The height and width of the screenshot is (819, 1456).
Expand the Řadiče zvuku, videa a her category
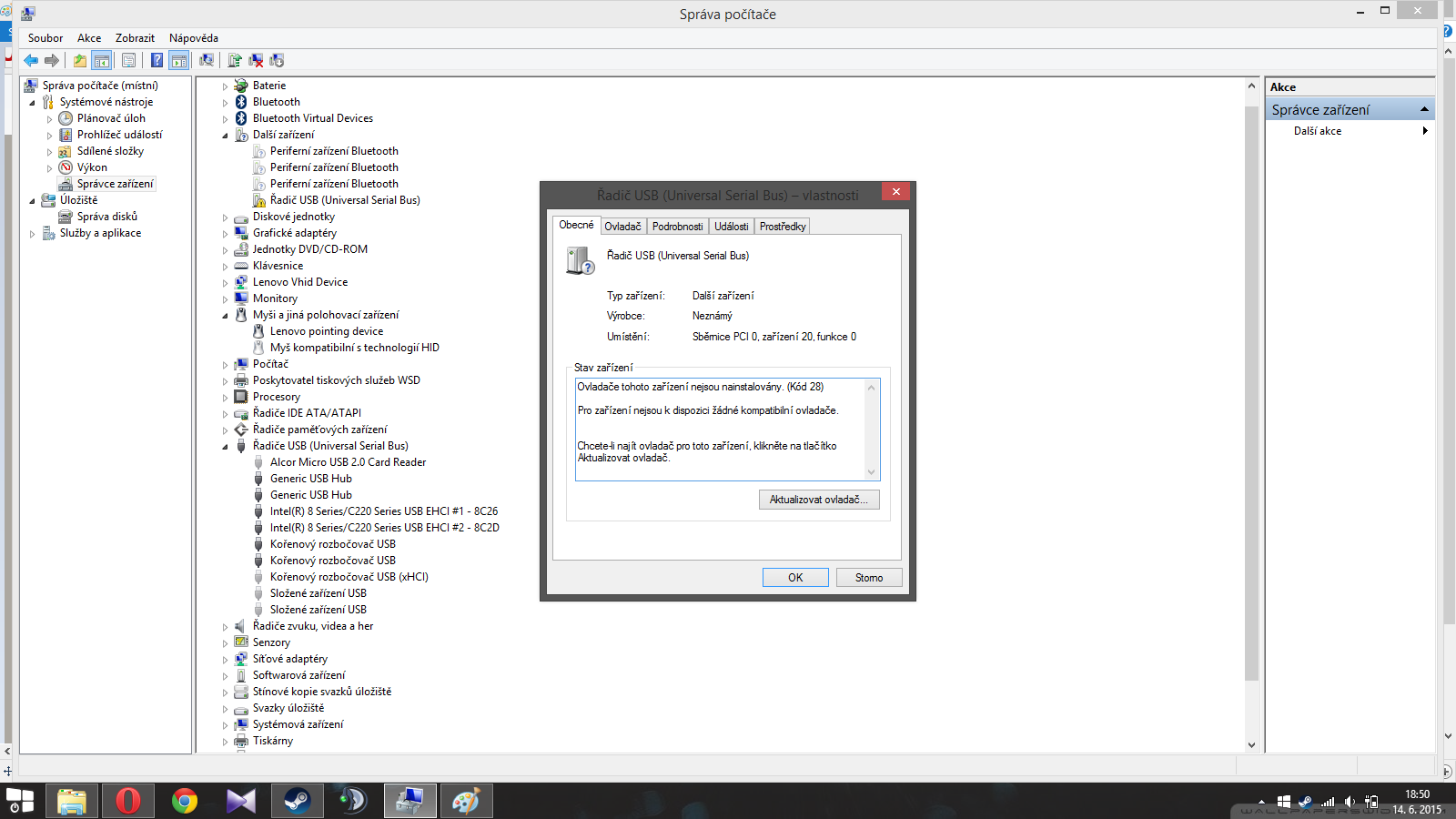click(x=226, y=627)
